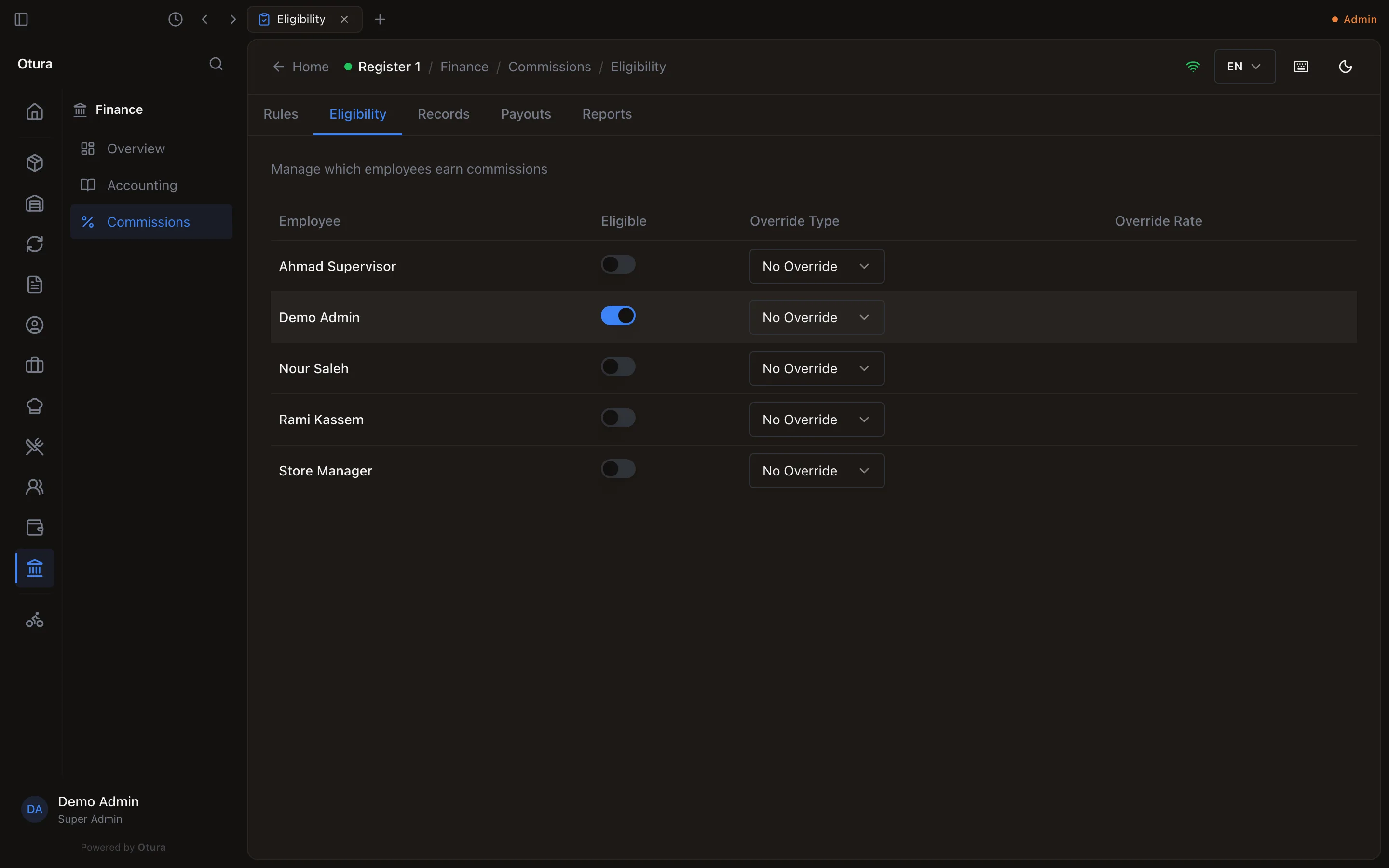This screenshot has height=868, width=1389.
Task: Click the sync arrows icon in rail
Action: (x=35, y=244)
